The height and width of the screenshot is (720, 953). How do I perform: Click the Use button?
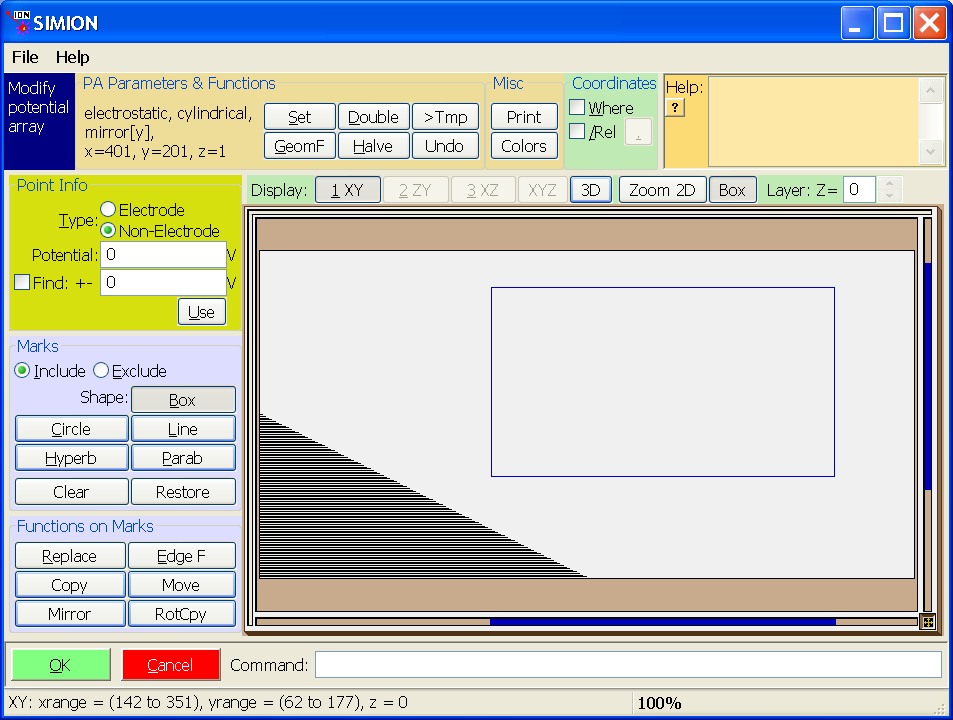202,312
